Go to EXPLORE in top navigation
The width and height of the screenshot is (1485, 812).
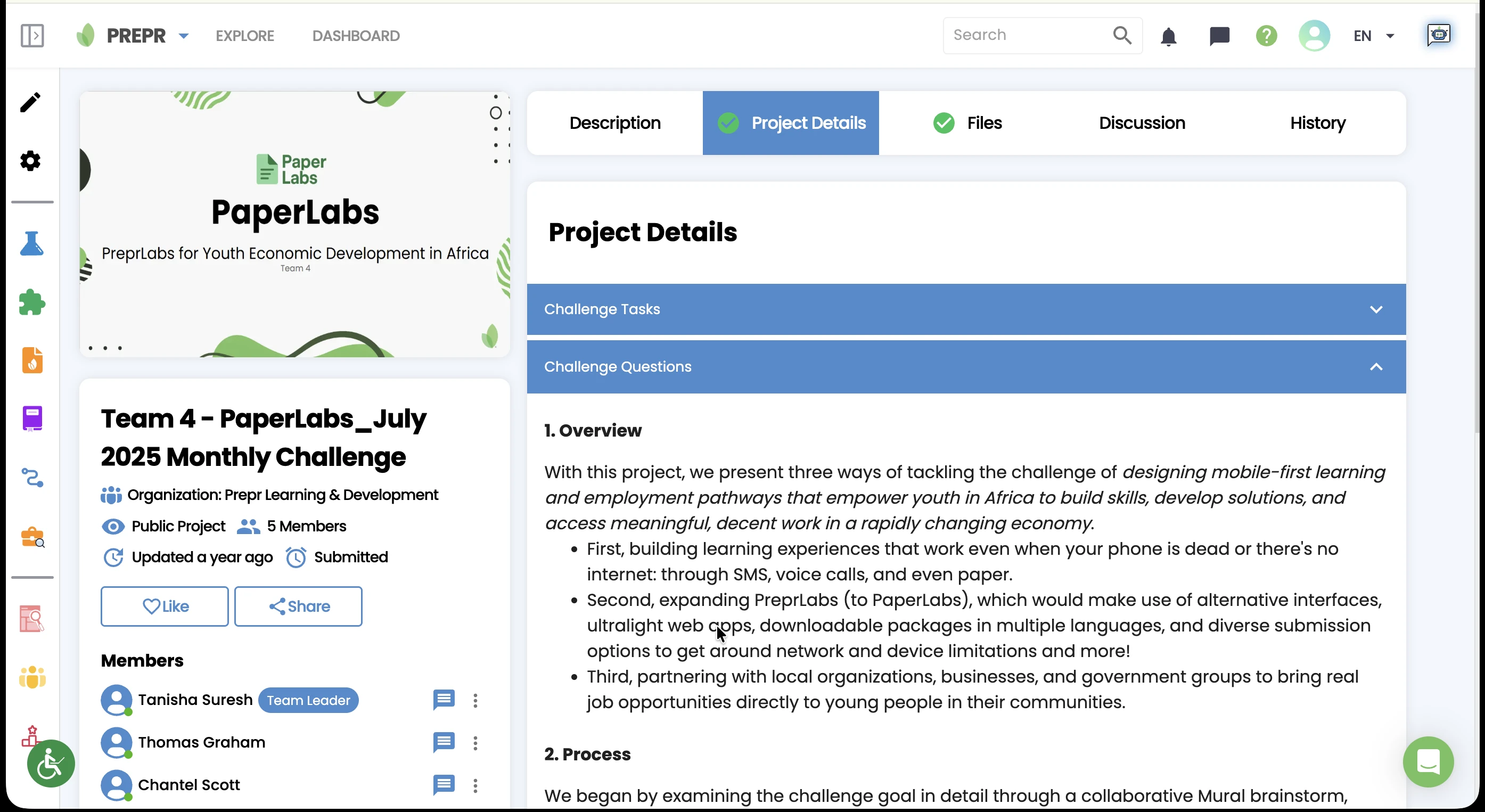coord(245,36)
